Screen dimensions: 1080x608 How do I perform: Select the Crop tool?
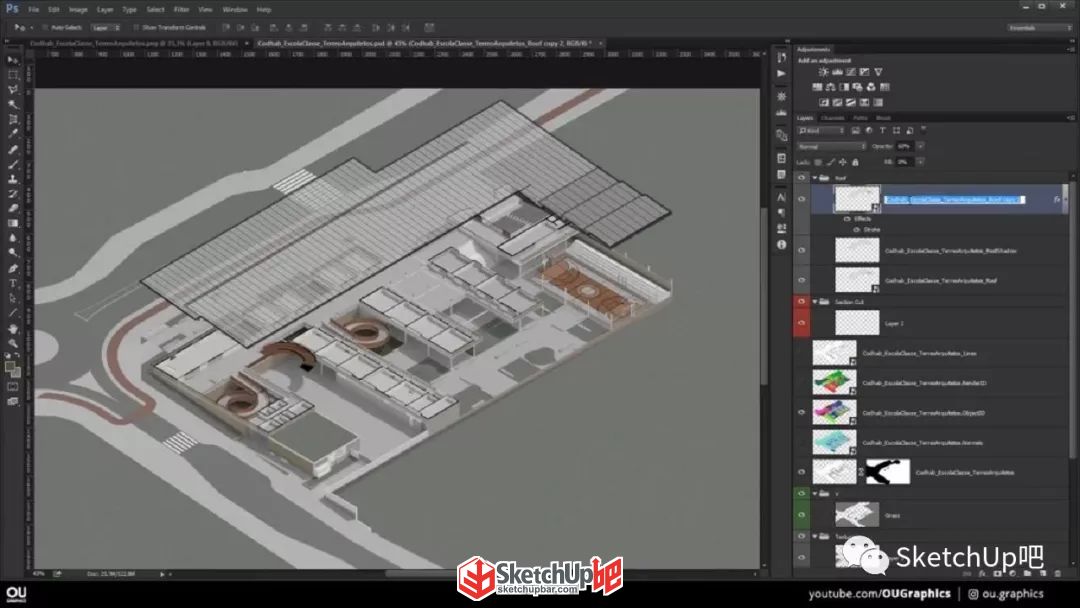(x=12, y=120)
